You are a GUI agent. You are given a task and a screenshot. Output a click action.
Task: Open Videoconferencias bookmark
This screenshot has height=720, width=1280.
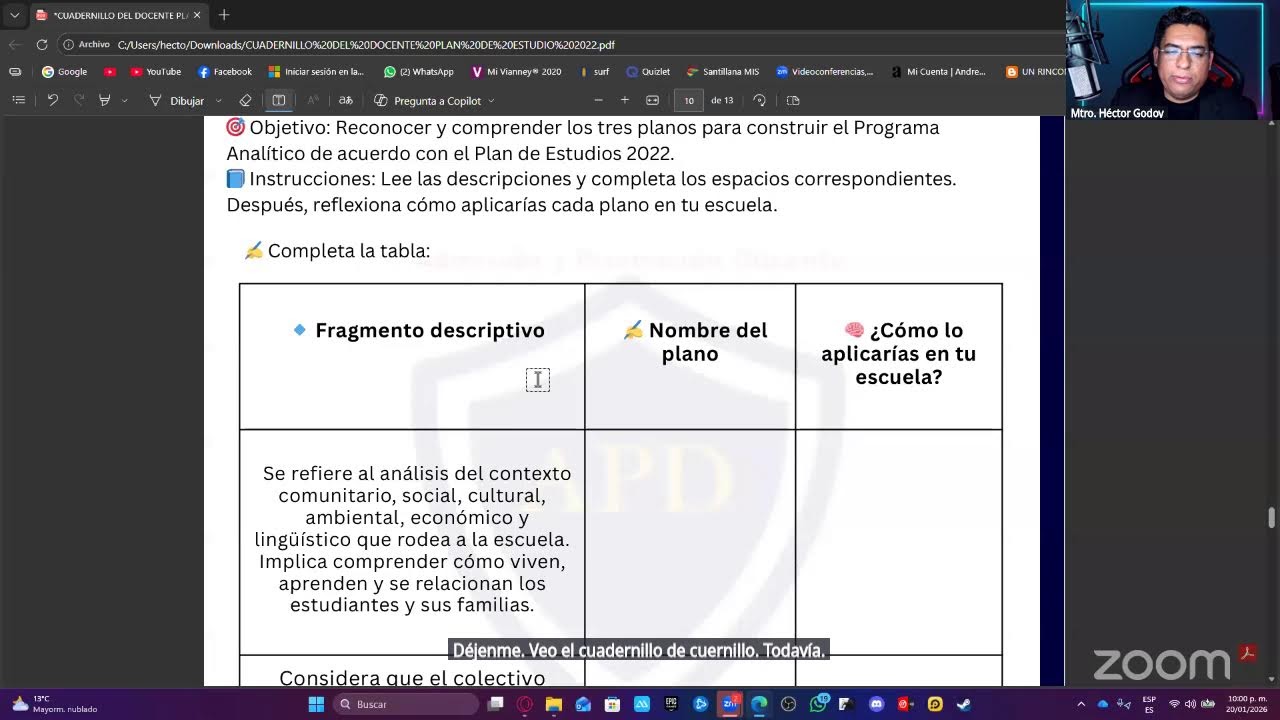(x=825, y=72)
